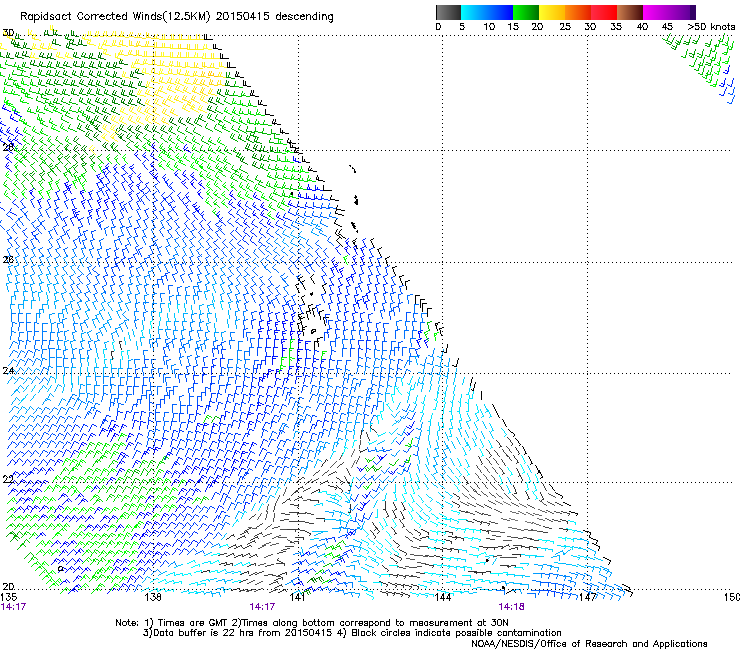The height and width of the screenshot is (650, 740).
Task: Click the latitude axis label '22'
Action: pos(8,480)
